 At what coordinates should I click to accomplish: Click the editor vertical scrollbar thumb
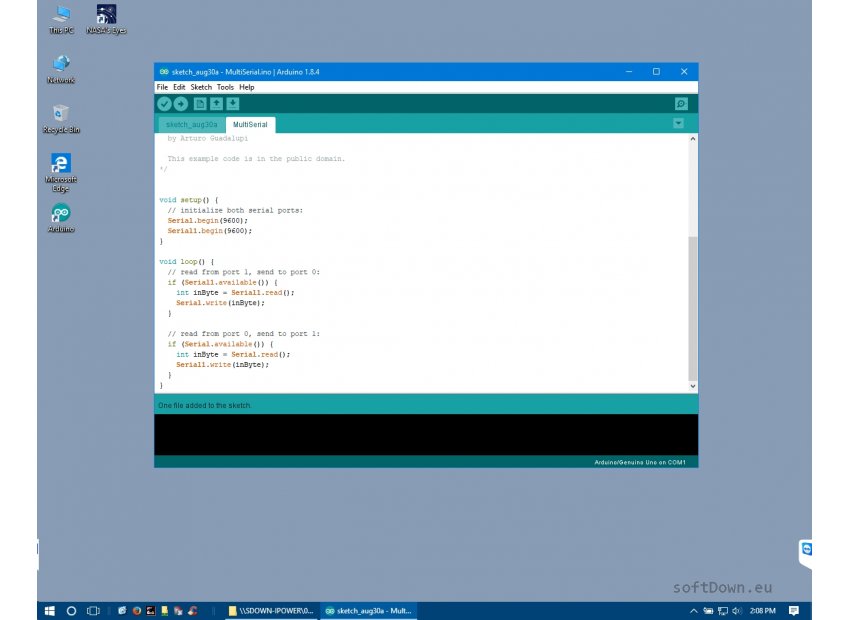[693, 309]
